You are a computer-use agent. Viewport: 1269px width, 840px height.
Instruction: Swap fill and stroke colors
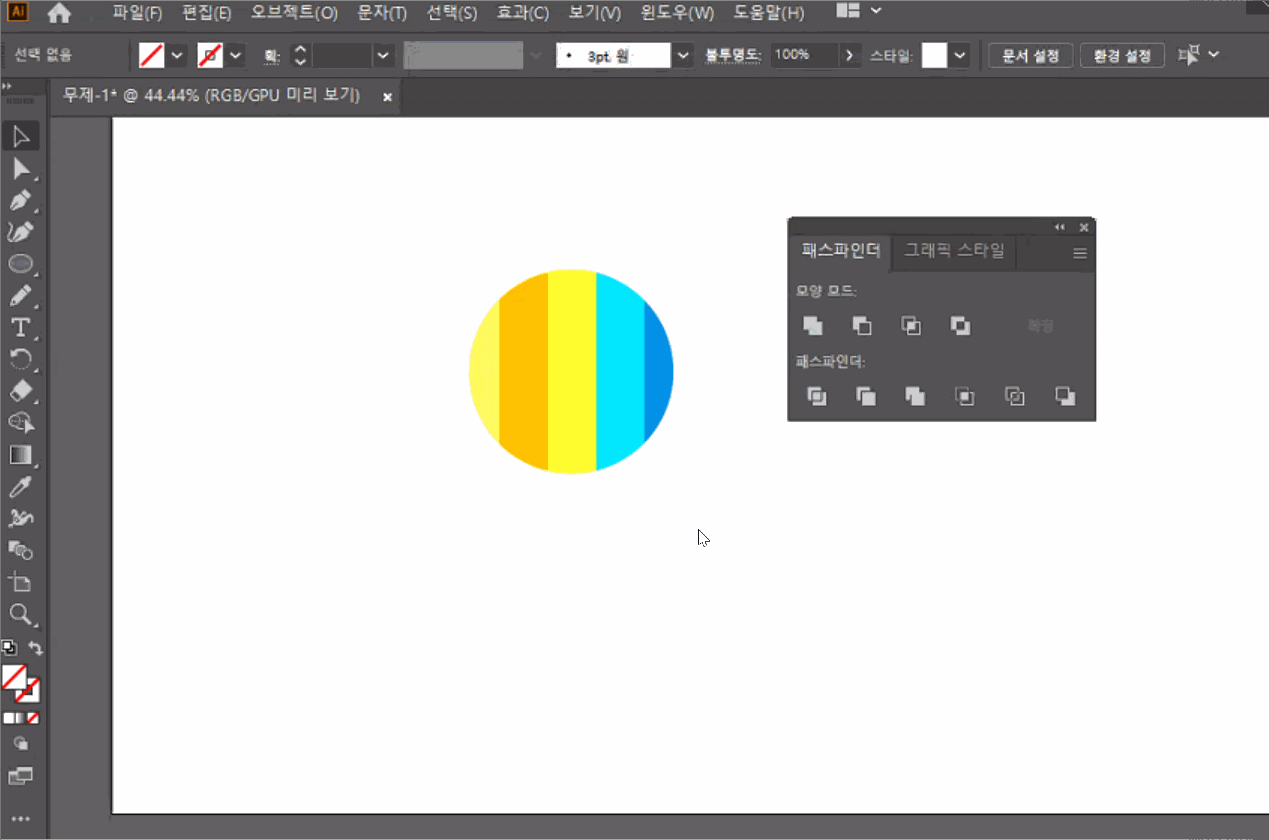click(35, 648)
